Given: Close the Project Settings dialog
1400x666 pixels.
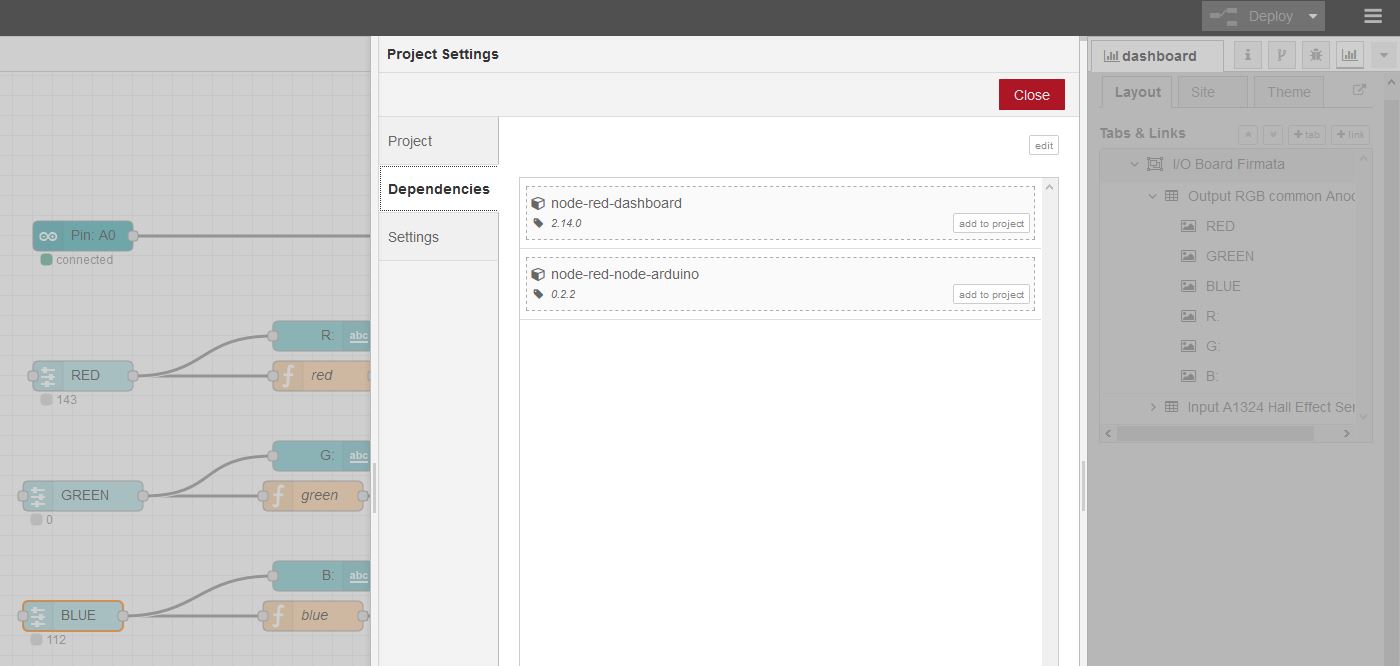Looking at the screenshot, I should pos(1031,95).
